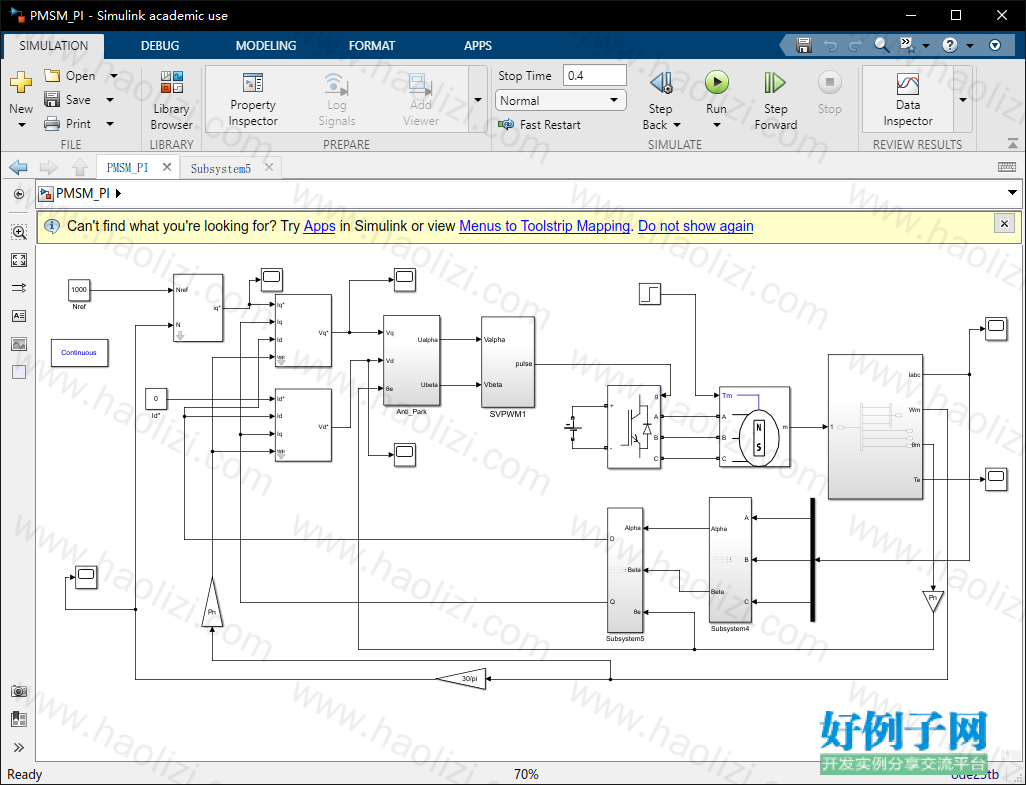Expand the Run button dropdown arrow

[x=716, y=125]
